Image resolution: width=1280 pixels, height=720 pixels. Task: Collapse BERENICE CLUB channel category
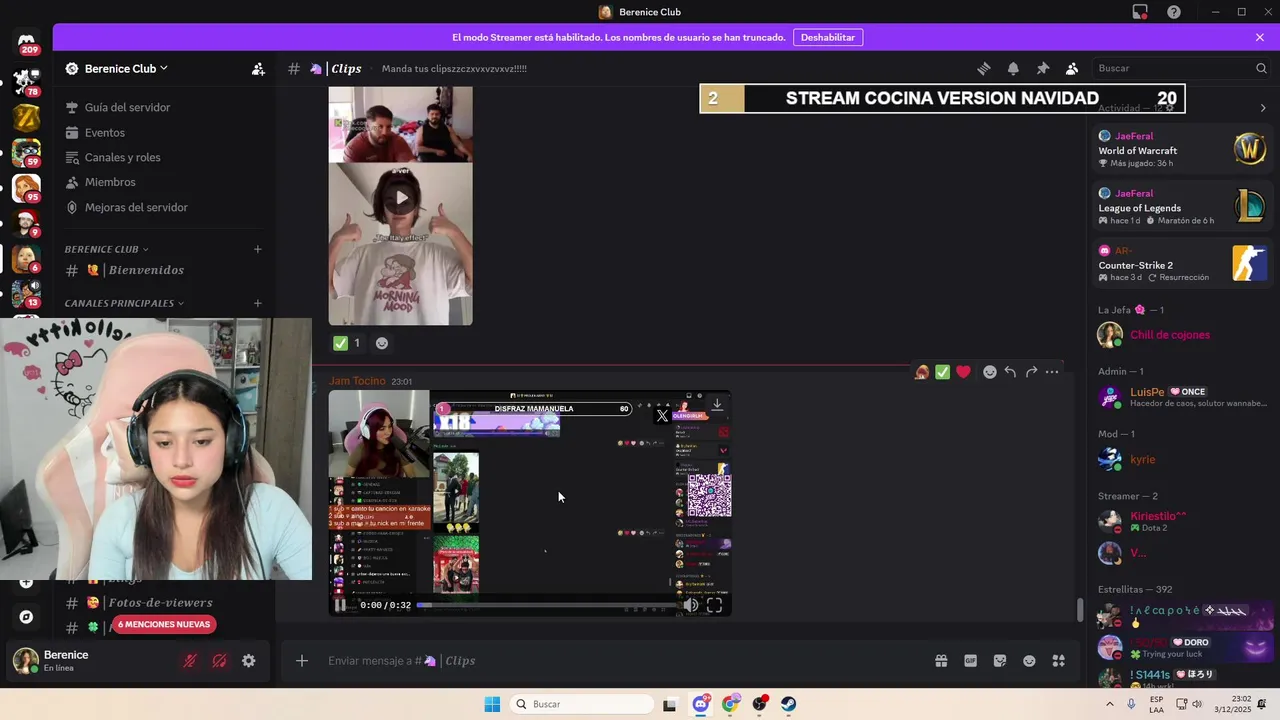coord(107,249)
